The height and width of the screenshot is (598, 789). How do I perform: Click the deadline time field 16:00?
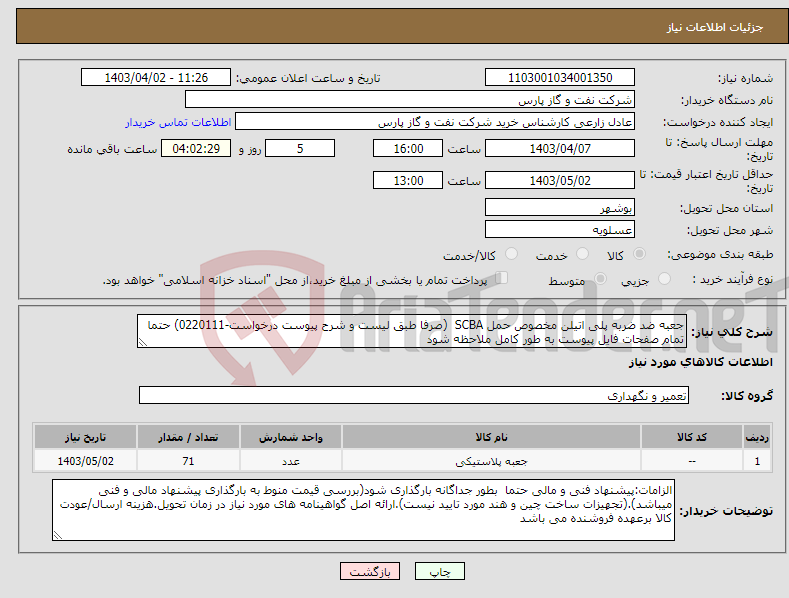(x=408, y=148)
